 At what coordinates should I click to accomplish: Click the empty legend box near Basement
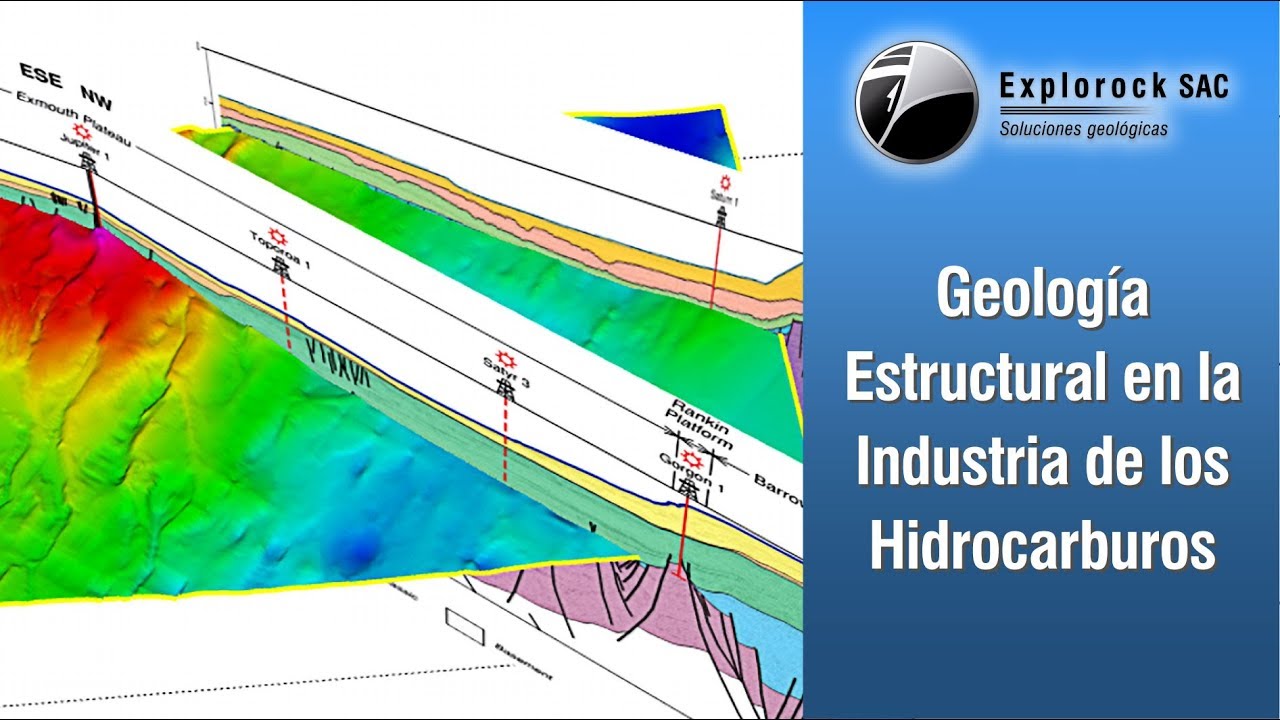pyautogui.click(x=465, y=626)
